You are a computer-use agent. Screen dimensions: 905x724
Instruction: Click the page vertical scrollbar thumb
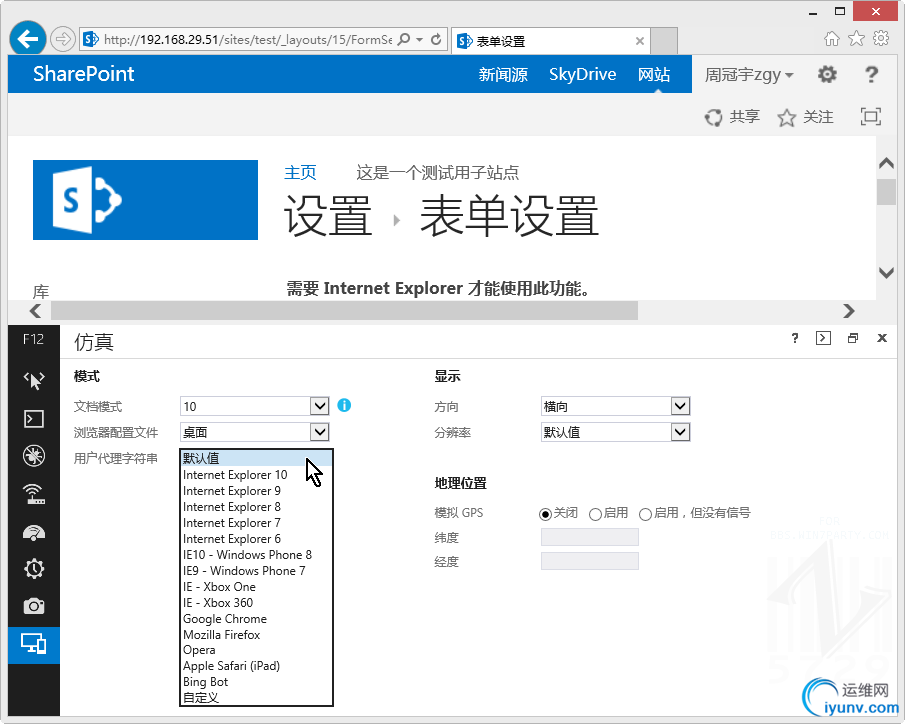click(x=886, y=192)
